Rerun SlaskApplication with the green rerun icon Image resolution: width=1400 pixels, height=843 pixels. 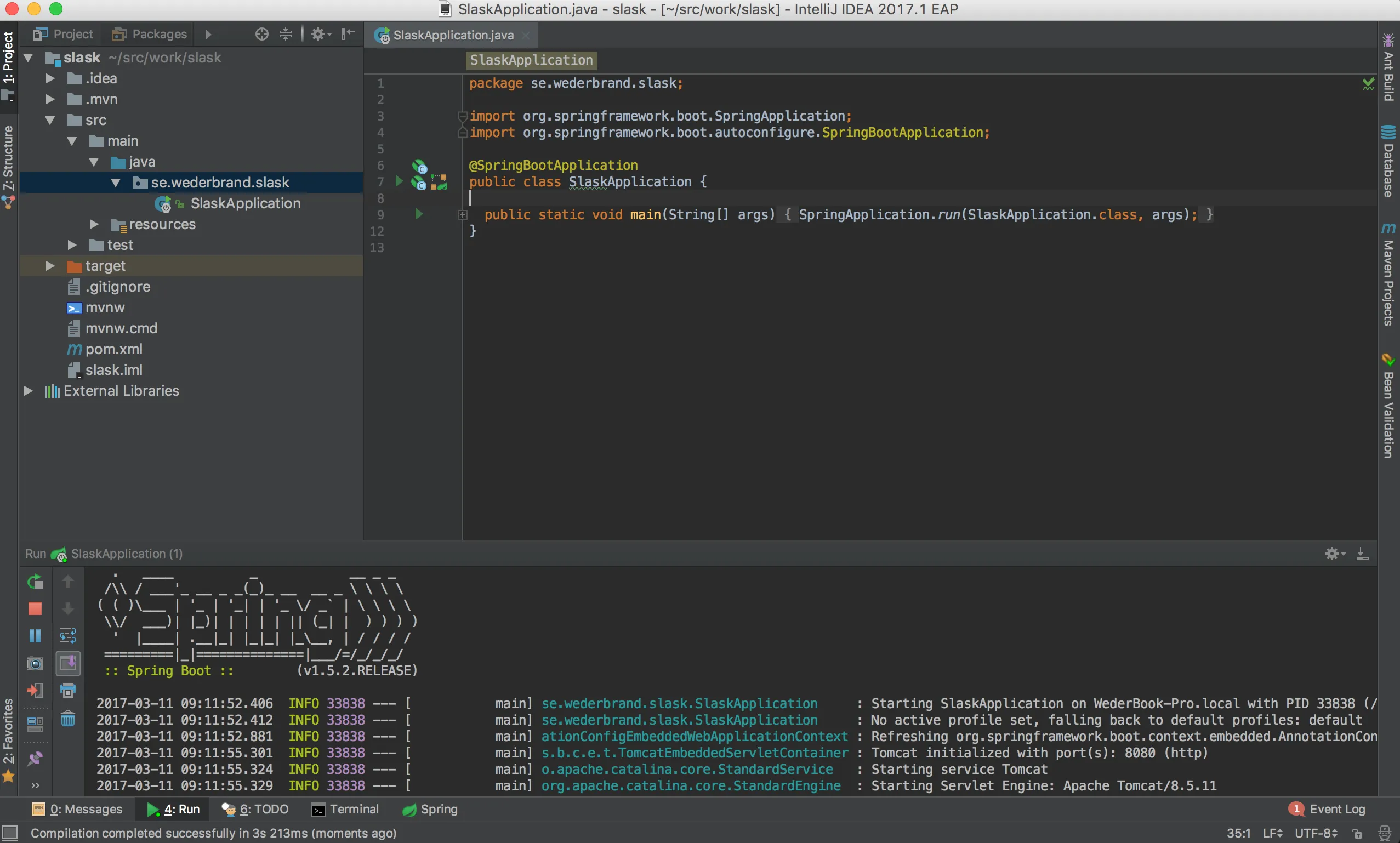point(35,581)
